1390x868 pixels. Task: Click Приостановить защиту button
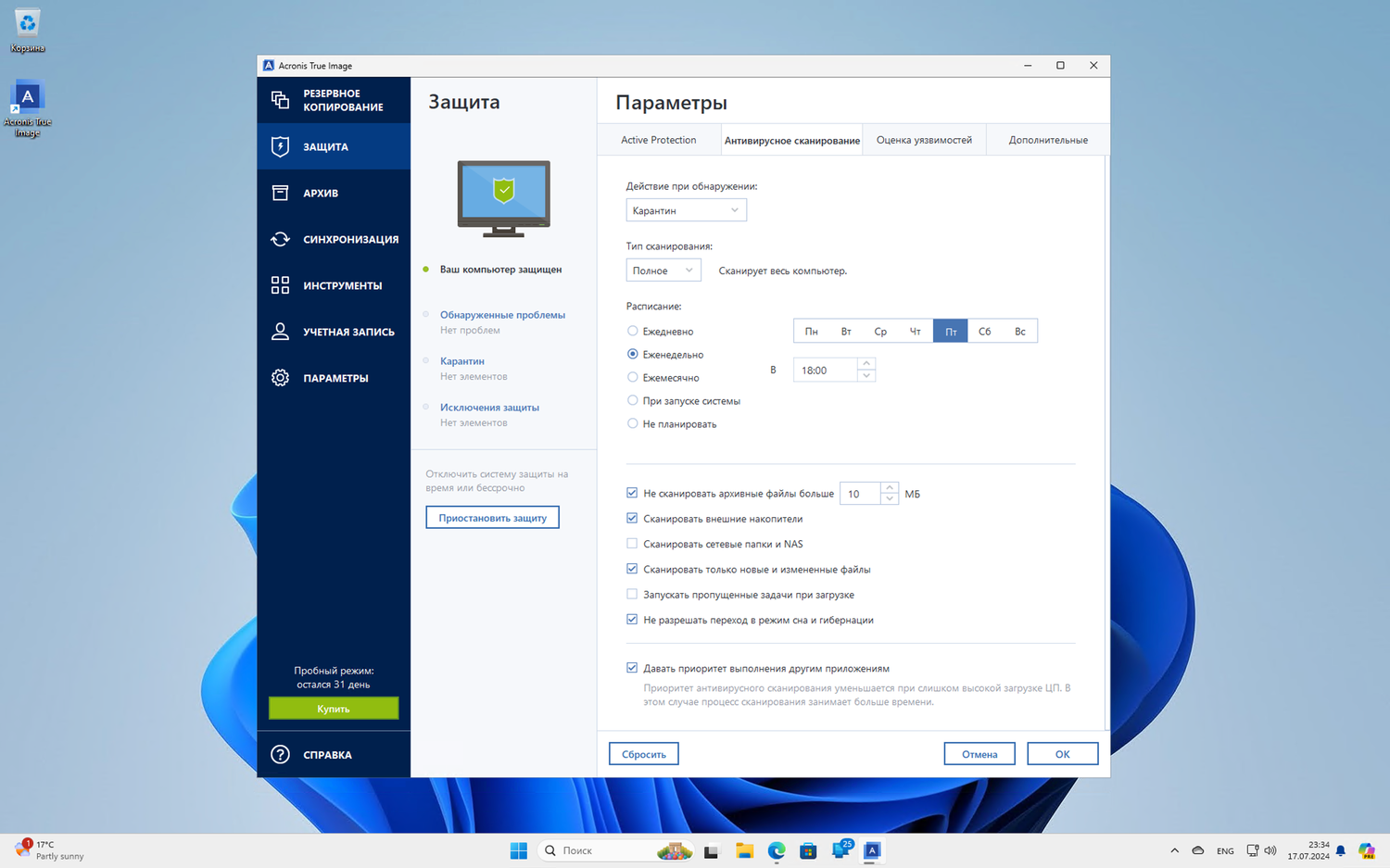493,518
